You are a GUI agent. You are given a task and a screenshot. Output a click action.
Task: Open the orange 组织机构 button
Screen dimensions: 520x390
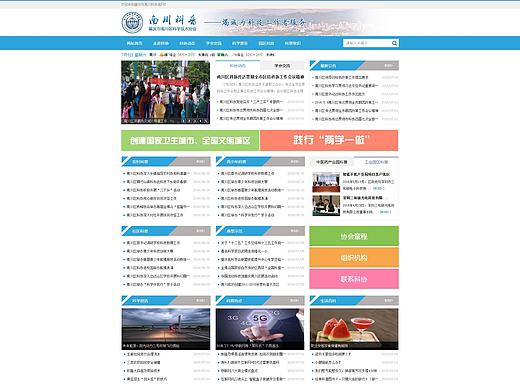tap(354, 258)
